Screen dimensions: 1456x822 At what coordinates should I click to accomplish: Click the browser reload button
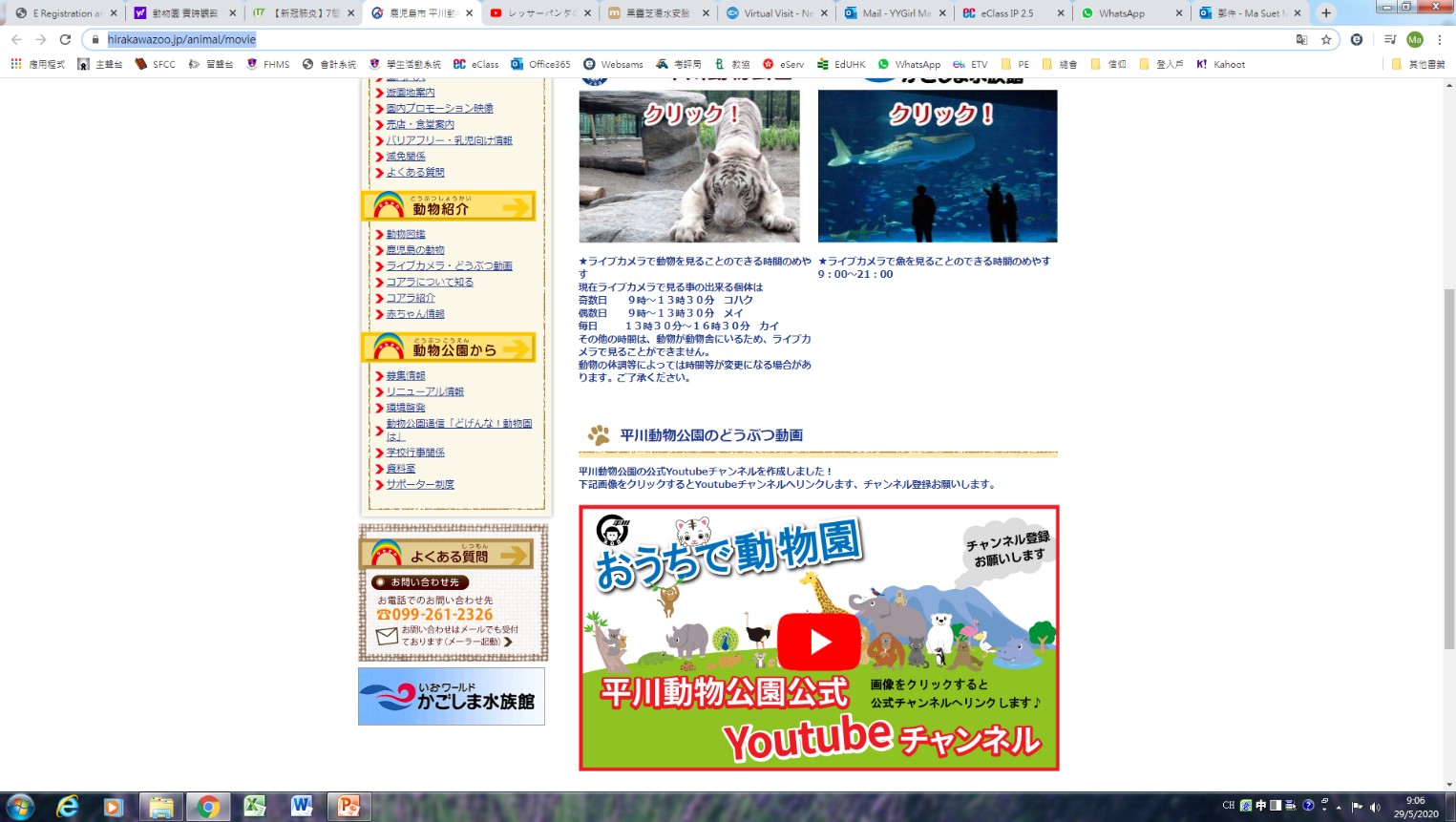65,39
